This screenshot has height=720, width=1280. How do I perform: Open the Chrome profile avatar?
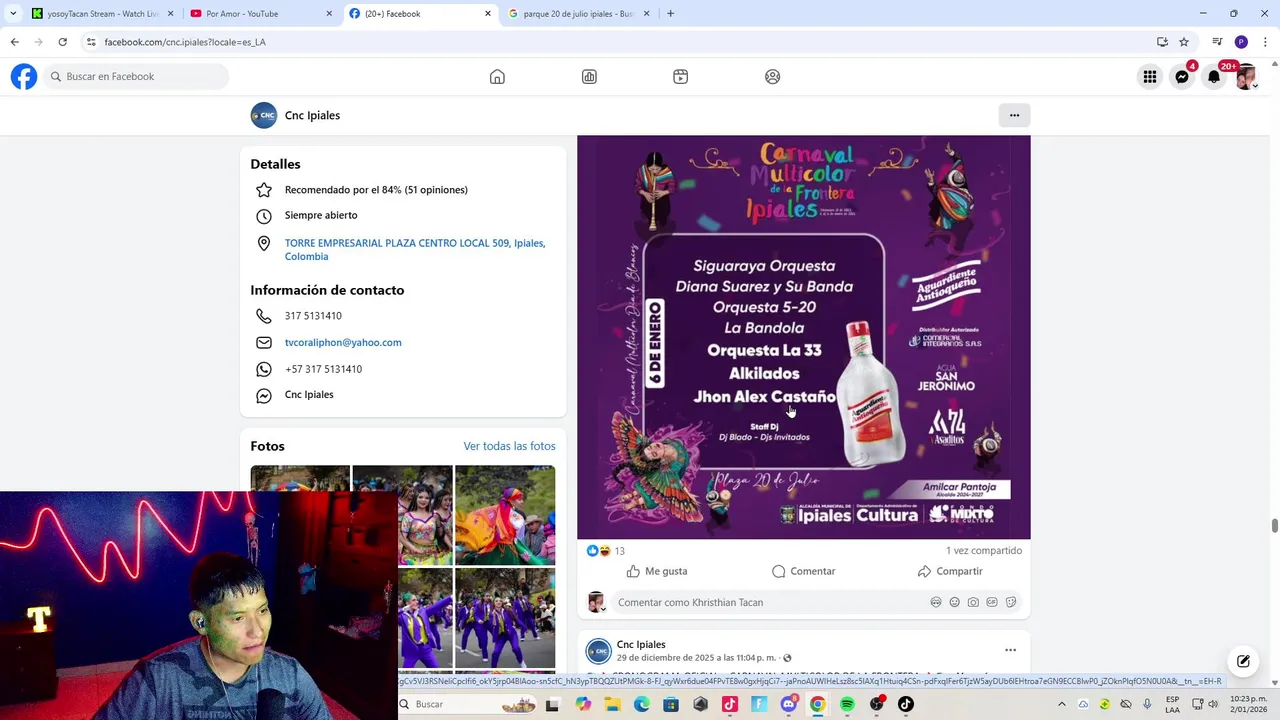coord(1241,42)
